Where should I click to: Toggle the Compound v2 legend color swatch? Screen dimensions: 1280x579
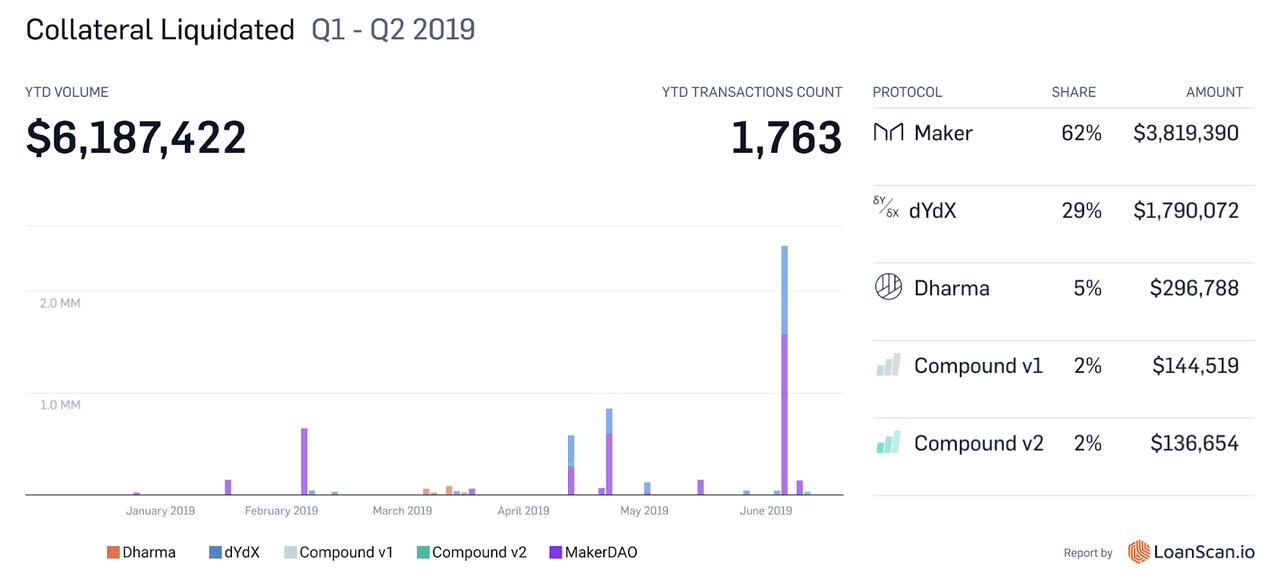[423, 552]
